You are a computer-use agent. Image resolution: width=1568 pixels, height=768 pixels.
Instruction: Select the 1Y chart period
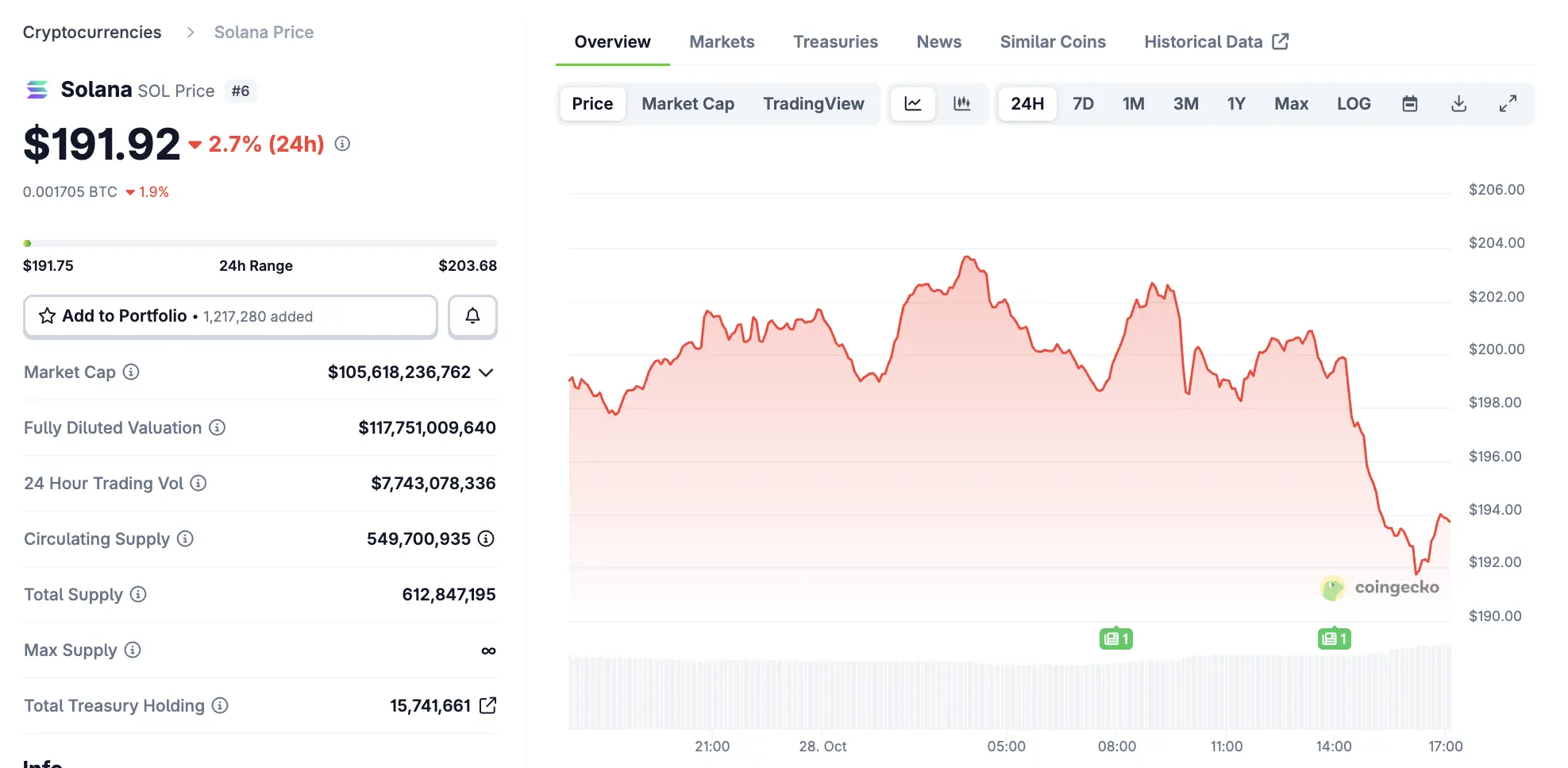click(x=1236, y=103)
